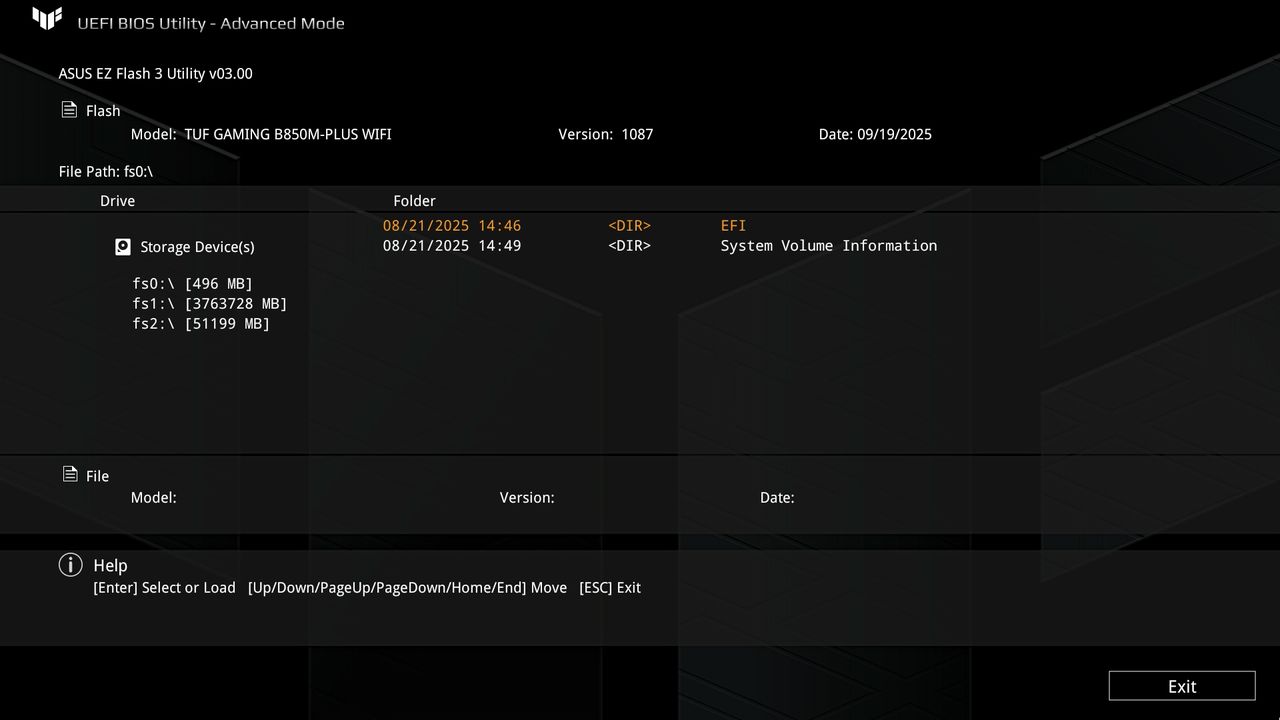Select drive fs2:\ [51199 MB]

pos(201,323)
